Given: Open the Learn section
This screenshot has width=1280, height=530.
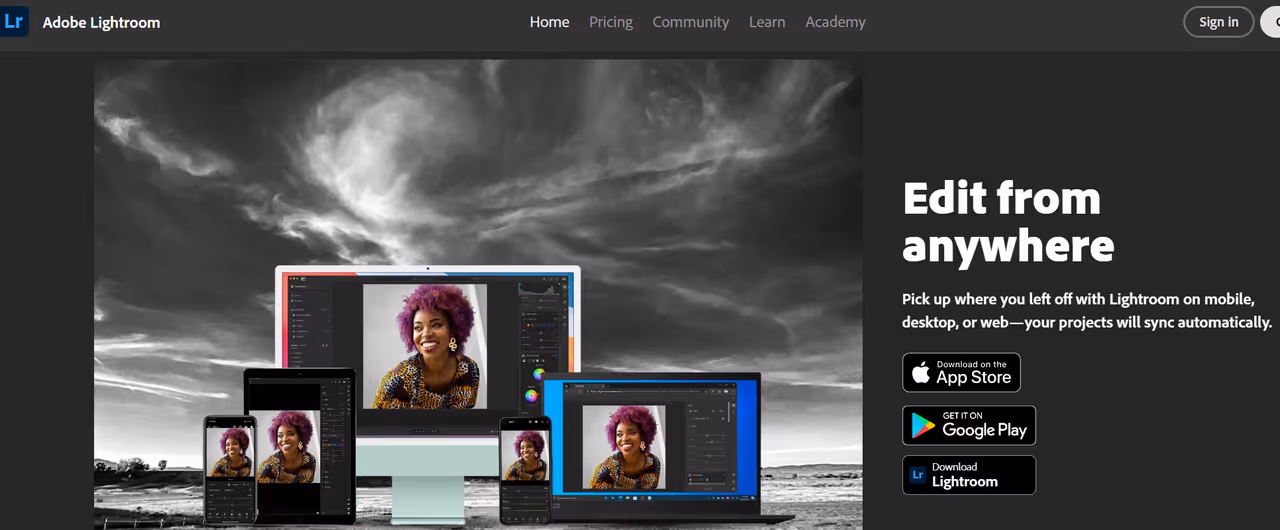Looking at the screenshot, I should (767, 22).
